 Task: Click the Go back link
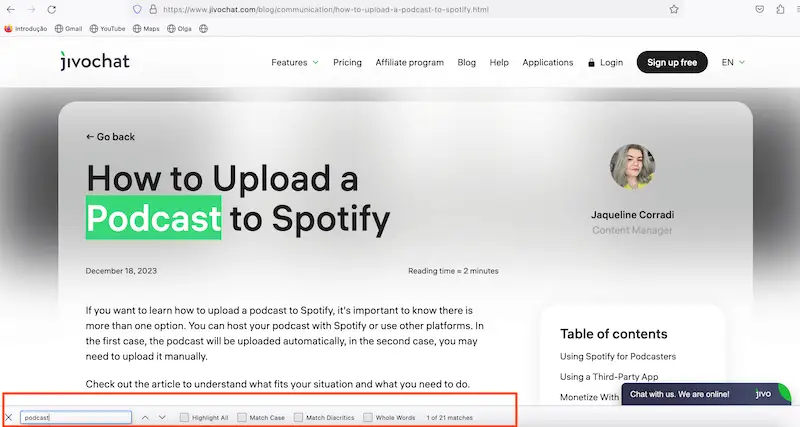pyautogui.click(x=110, y=137)
